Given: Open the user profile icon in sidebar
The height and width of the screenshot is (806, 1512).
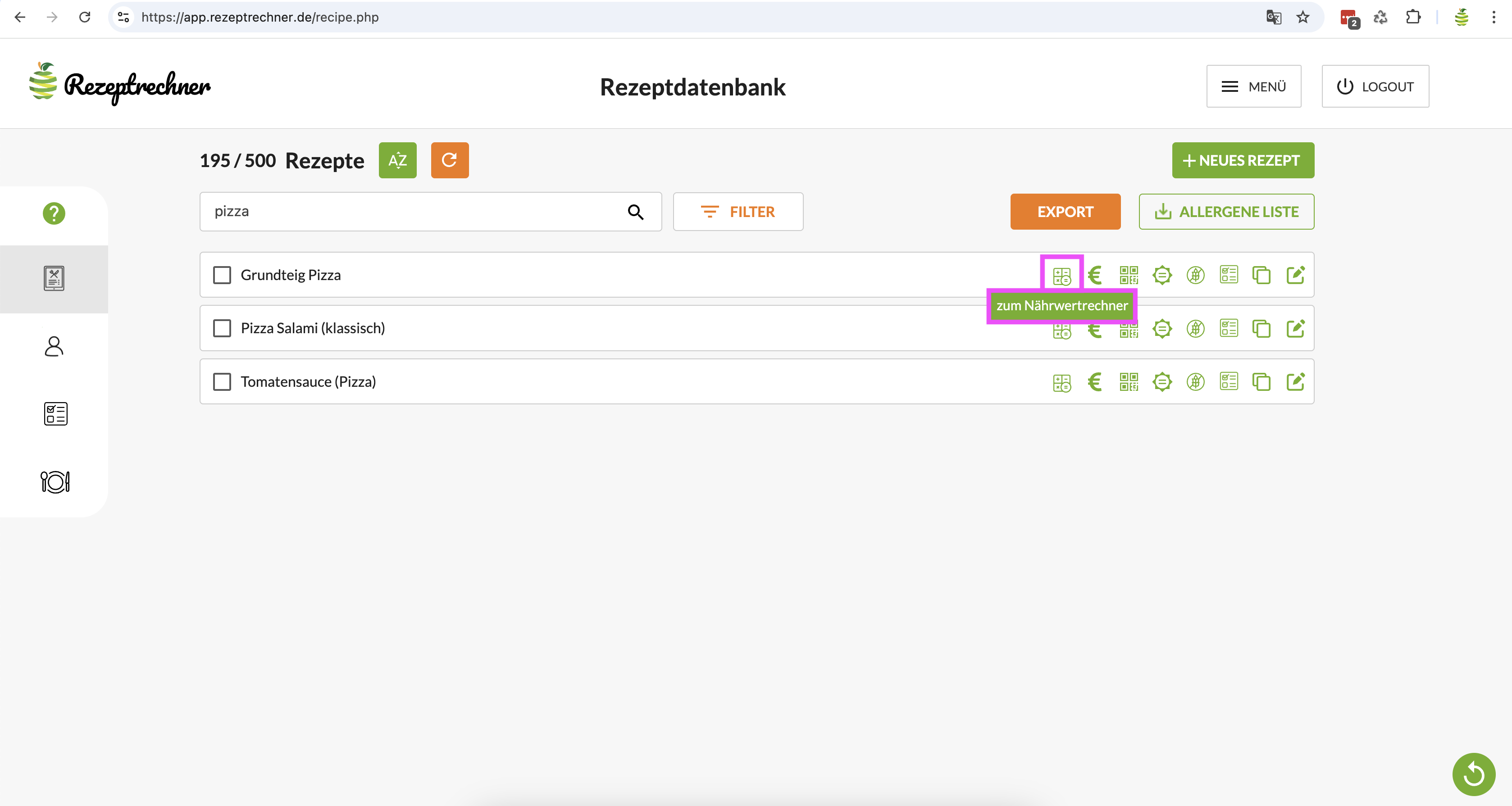Looking at the screenshot, I should pos(54,346).
